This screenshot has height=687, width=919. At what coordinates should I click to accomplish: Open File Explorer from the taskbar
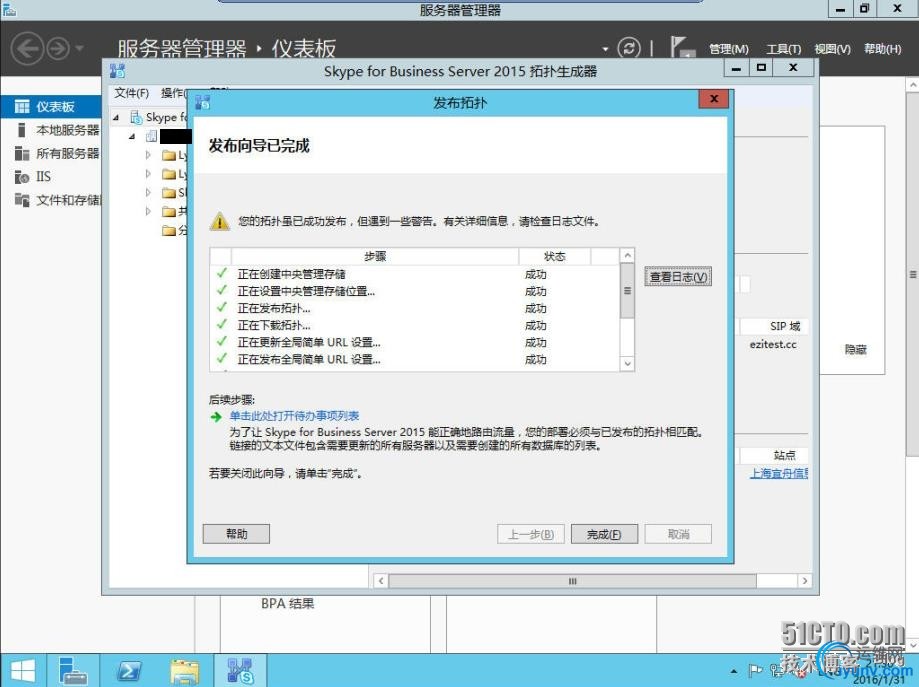coord(184,671)
